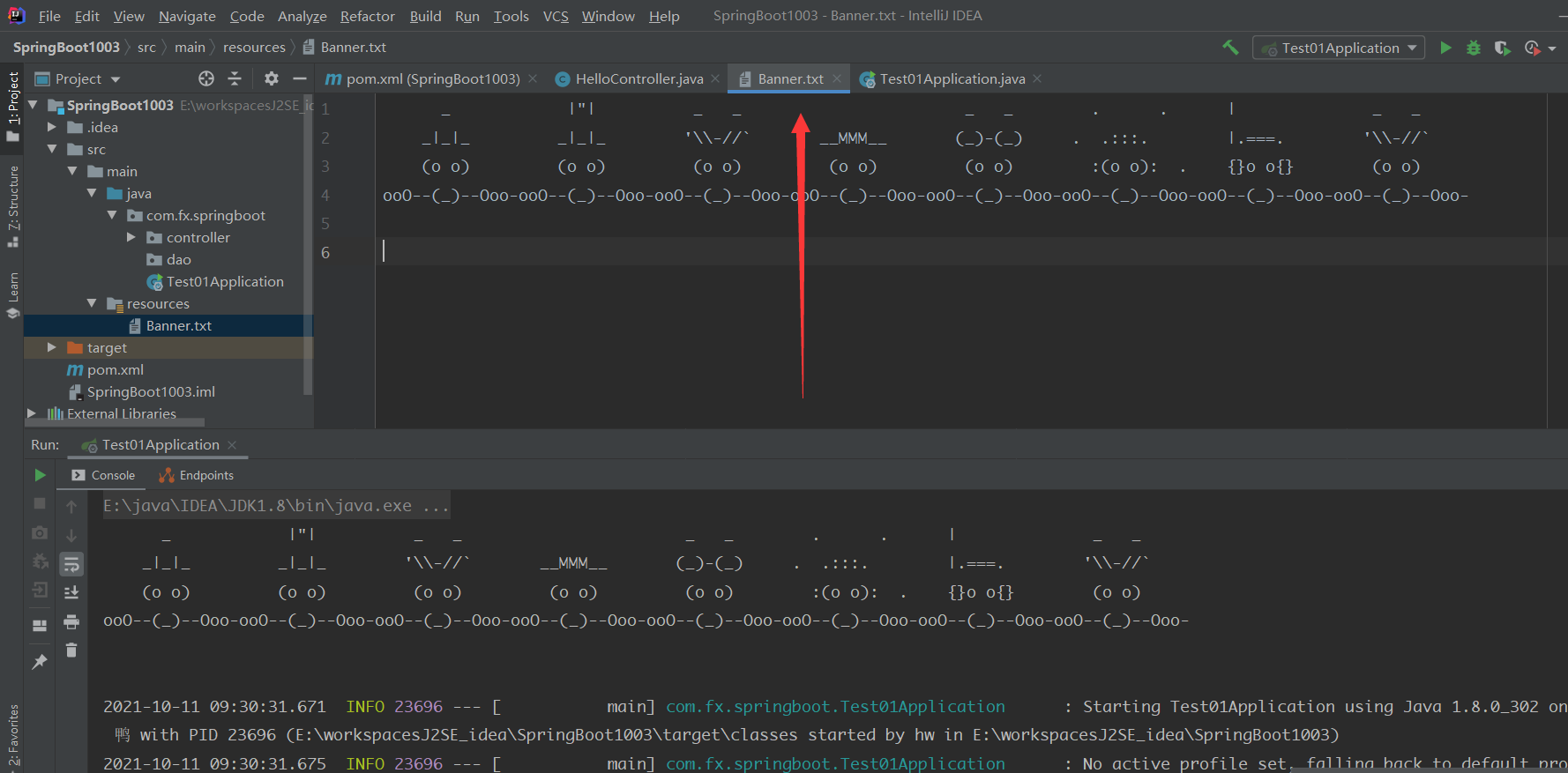Click the locate/select opened file target icon
This screenshot has height=773, width=1568.
coord(206,78)
